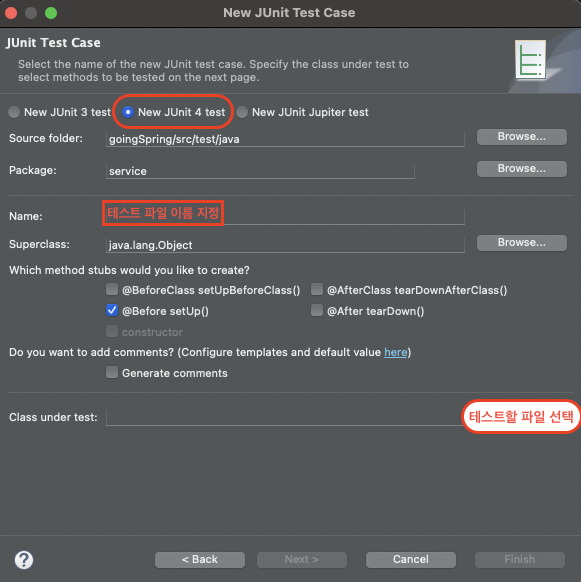Click the Finish button

520,560
